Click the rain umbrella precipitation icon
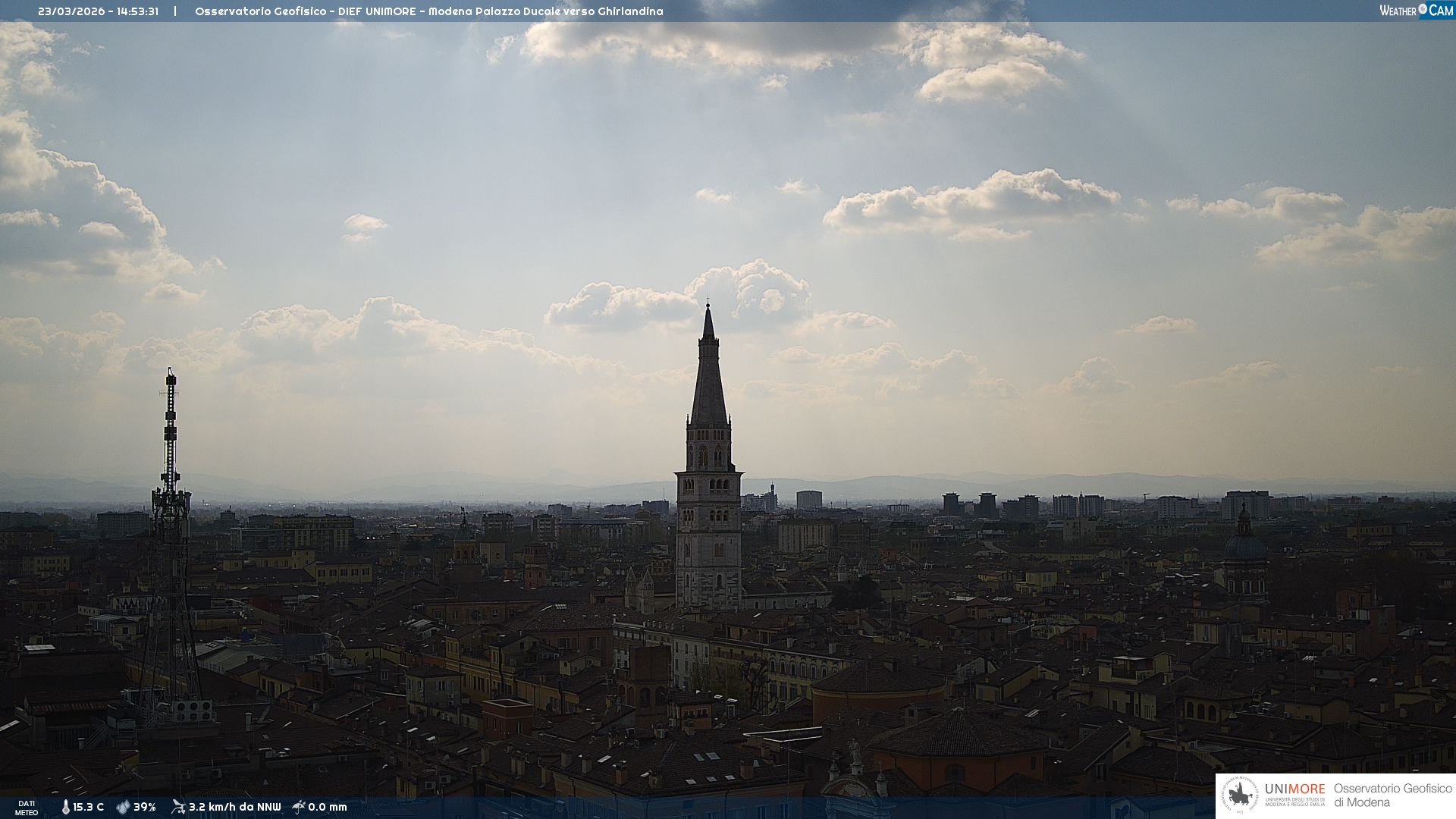1456x819 pixels. tap(299, 807)
